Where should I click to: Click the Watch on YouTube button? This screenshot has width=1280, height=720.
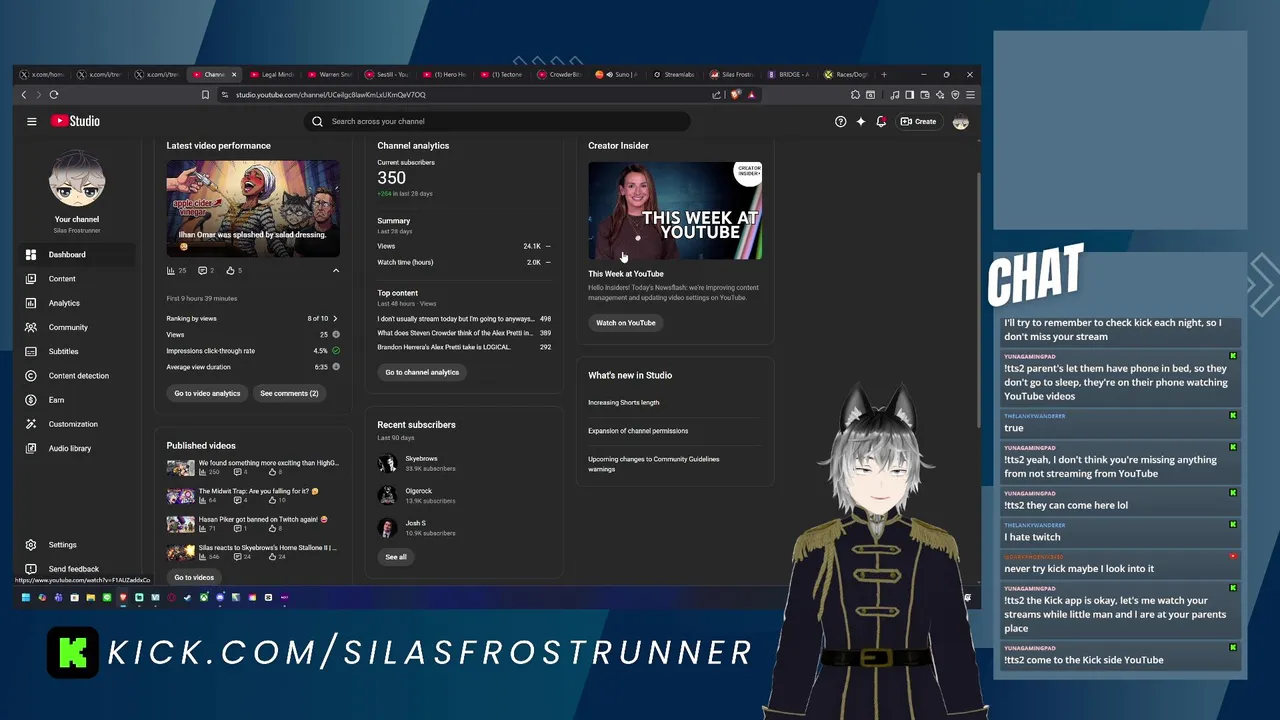[626, 323]
